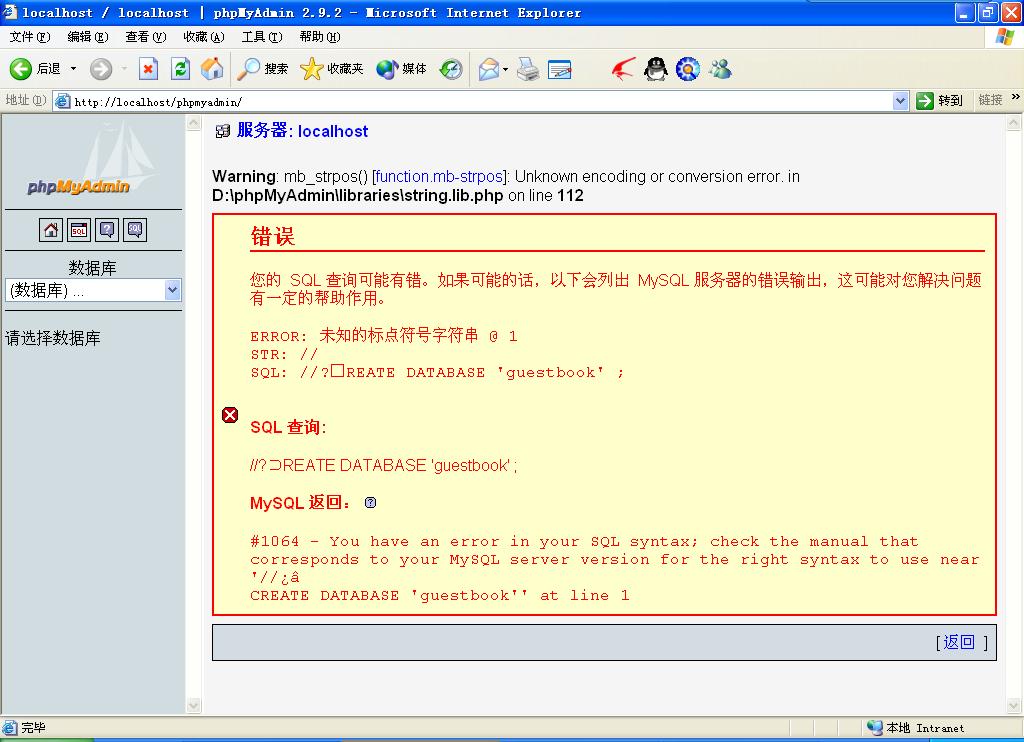
Task: Open the 收藏(A) menu
Action: tap(204, 37)
